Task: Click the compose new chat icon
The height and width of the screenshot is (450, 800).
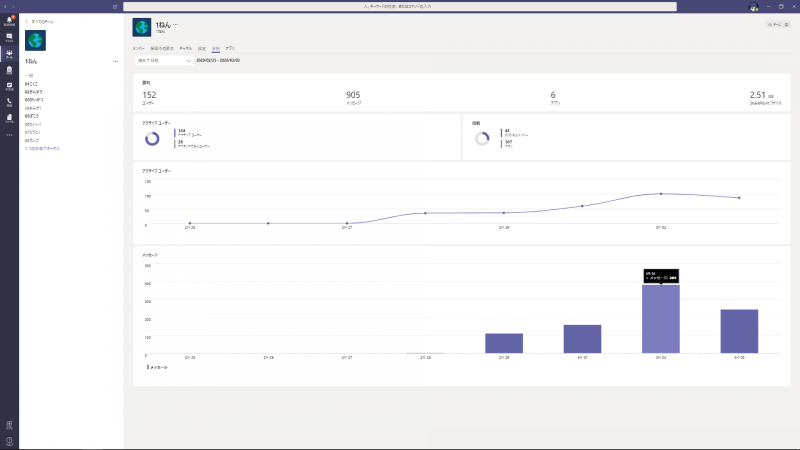Action: [x=116, y=6]
